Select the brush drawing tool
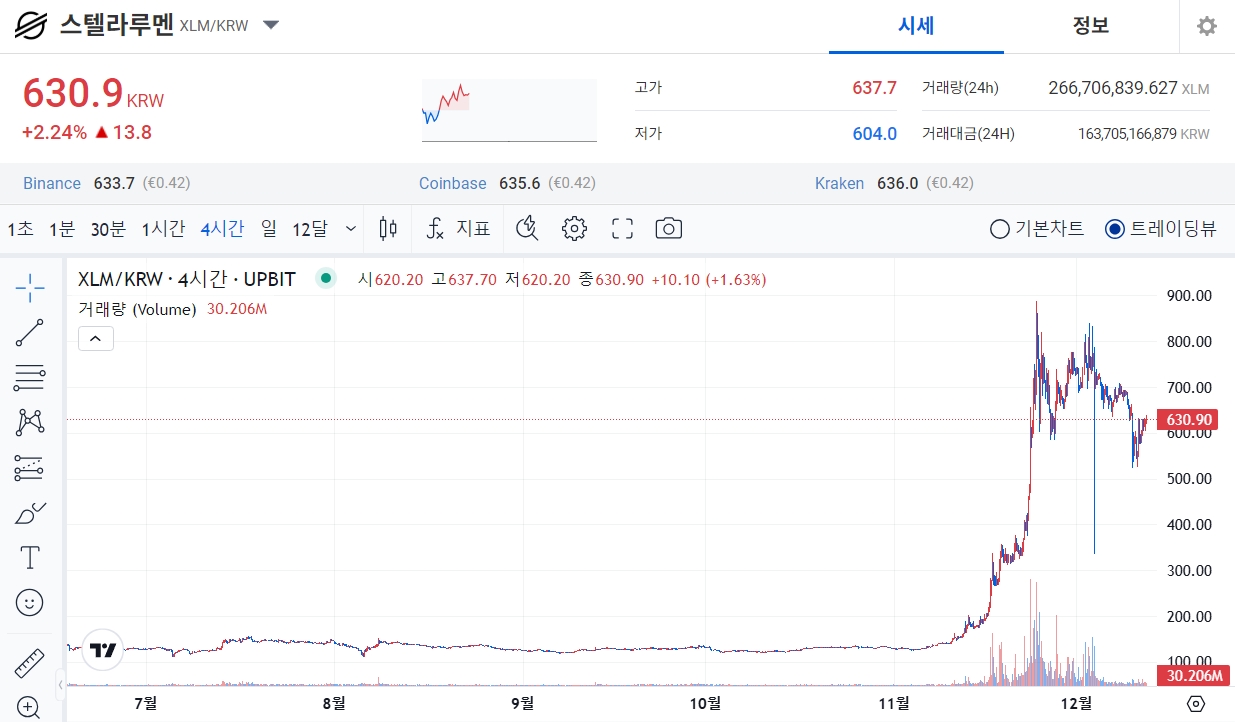Image resolution: width=1235 pixels, height=722 pixels. coord(30,513)
